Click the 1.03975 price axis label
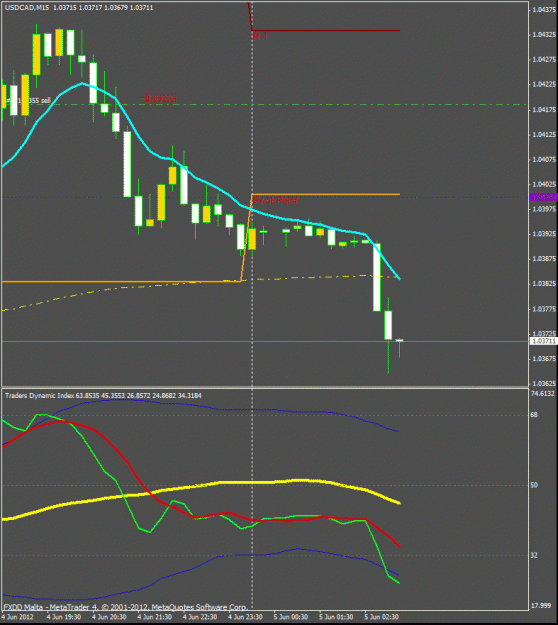 point(544,209)
